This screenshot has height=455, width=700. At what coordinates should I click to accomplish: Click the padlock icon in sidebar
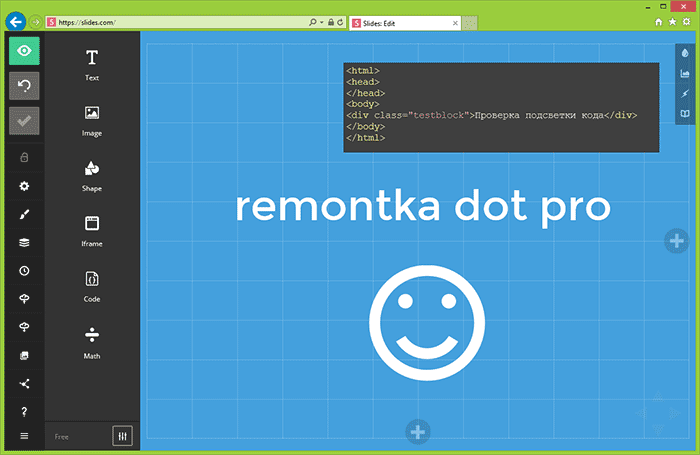pyautogui.click(x=24, y=157)
